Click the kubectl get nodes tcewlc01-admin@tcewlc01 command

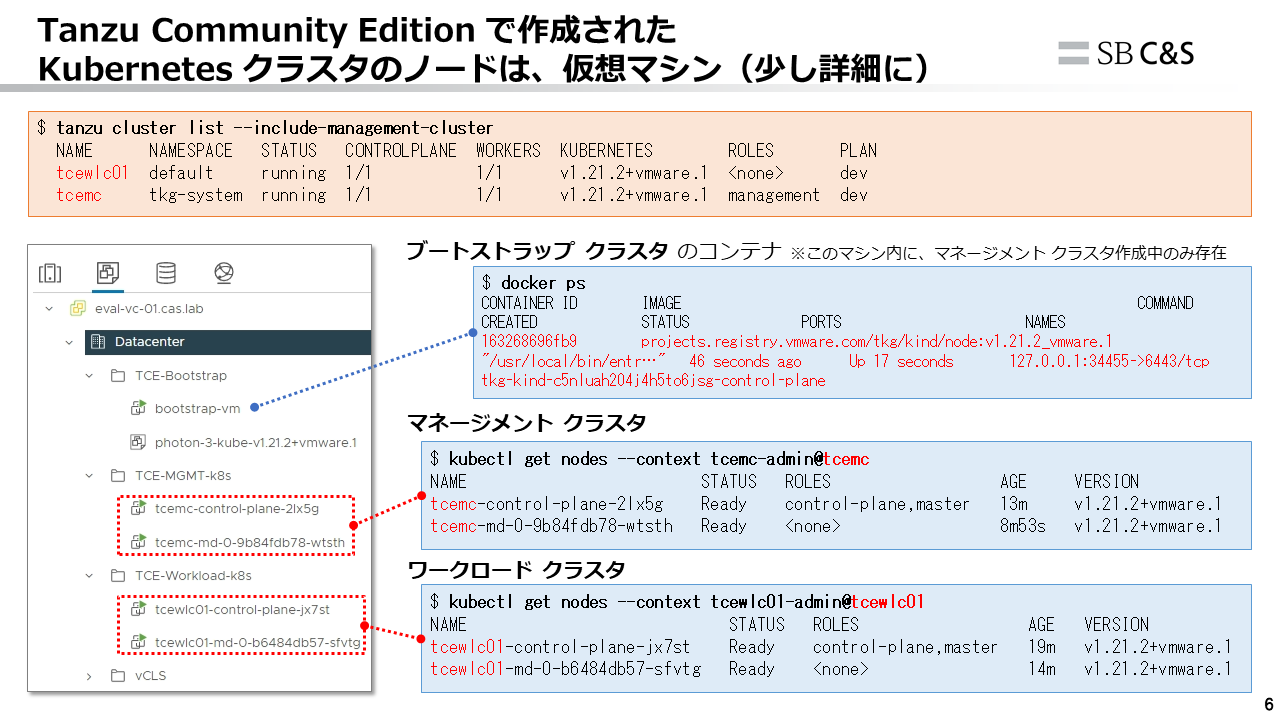[x=677, y=601]
